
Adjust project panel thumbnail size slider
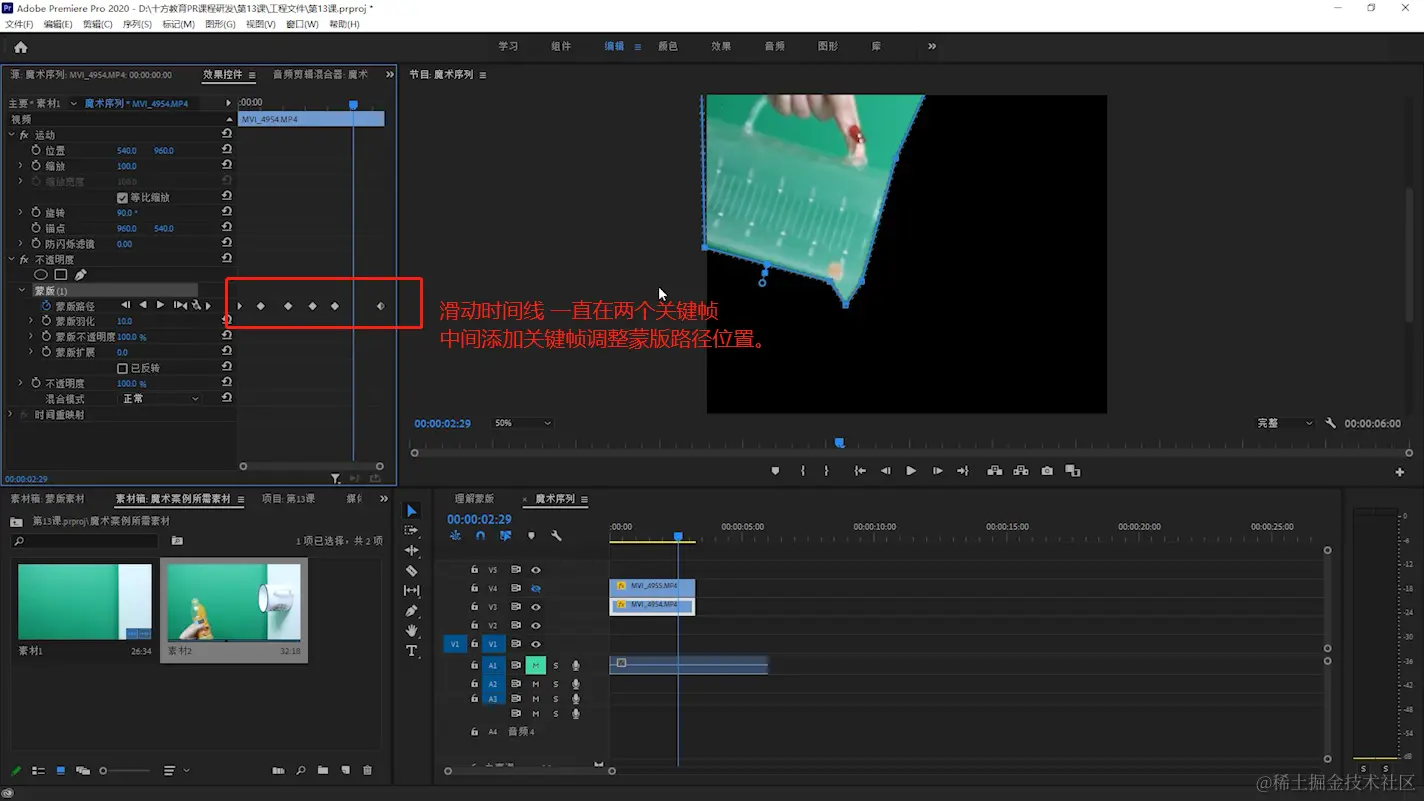point(124,771)
